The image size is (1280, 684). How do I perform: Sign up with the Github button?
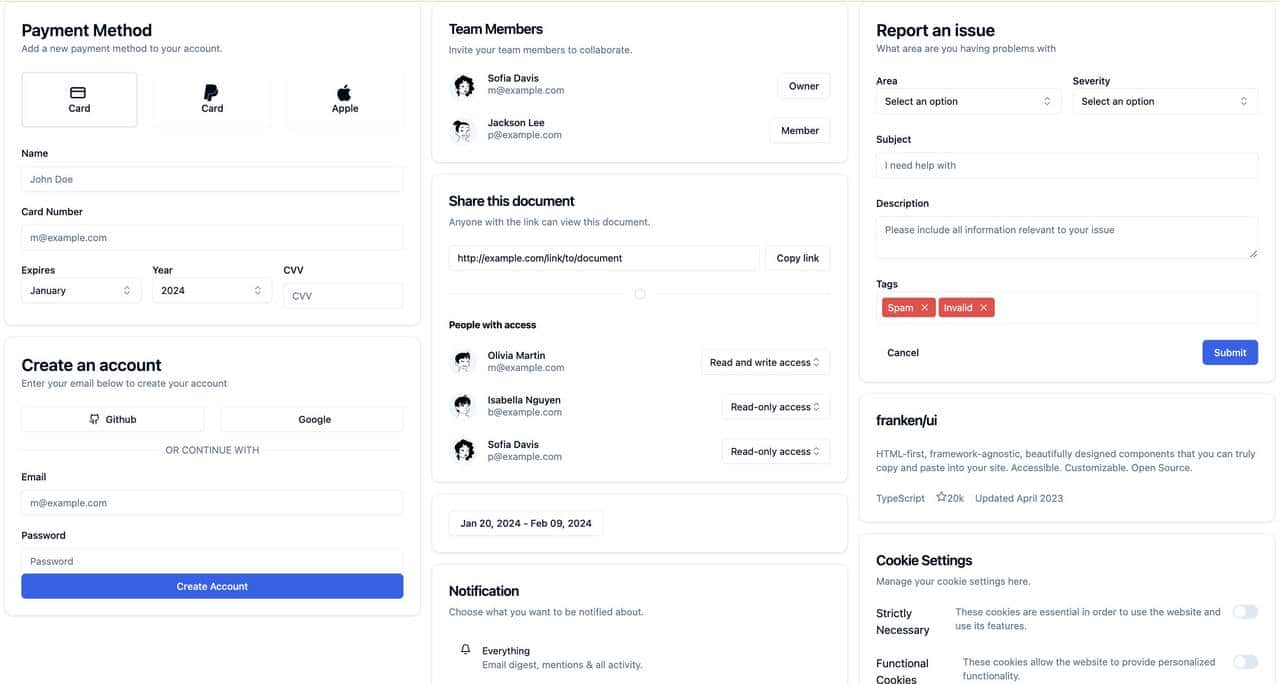(112, 419)
